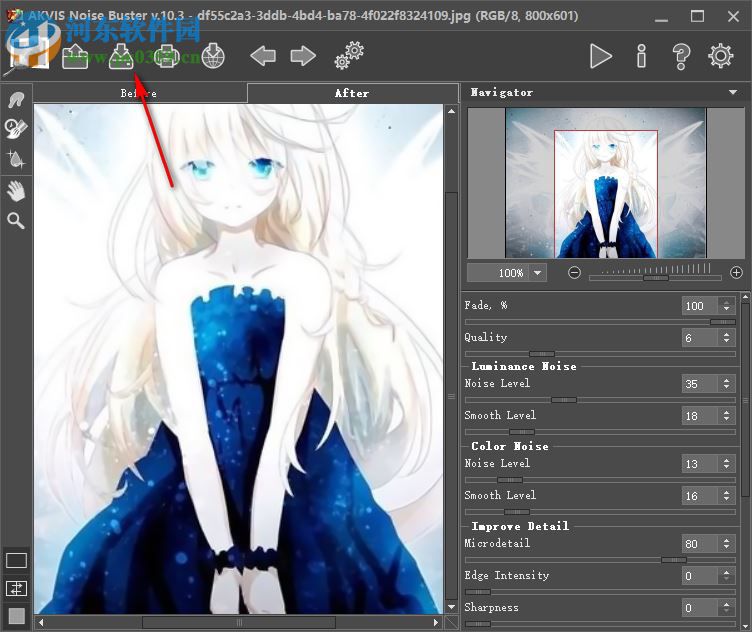Collapse the Navigator panel using its arrow
The height and width of the screenshot is (632, 752).
click(733, 93)
